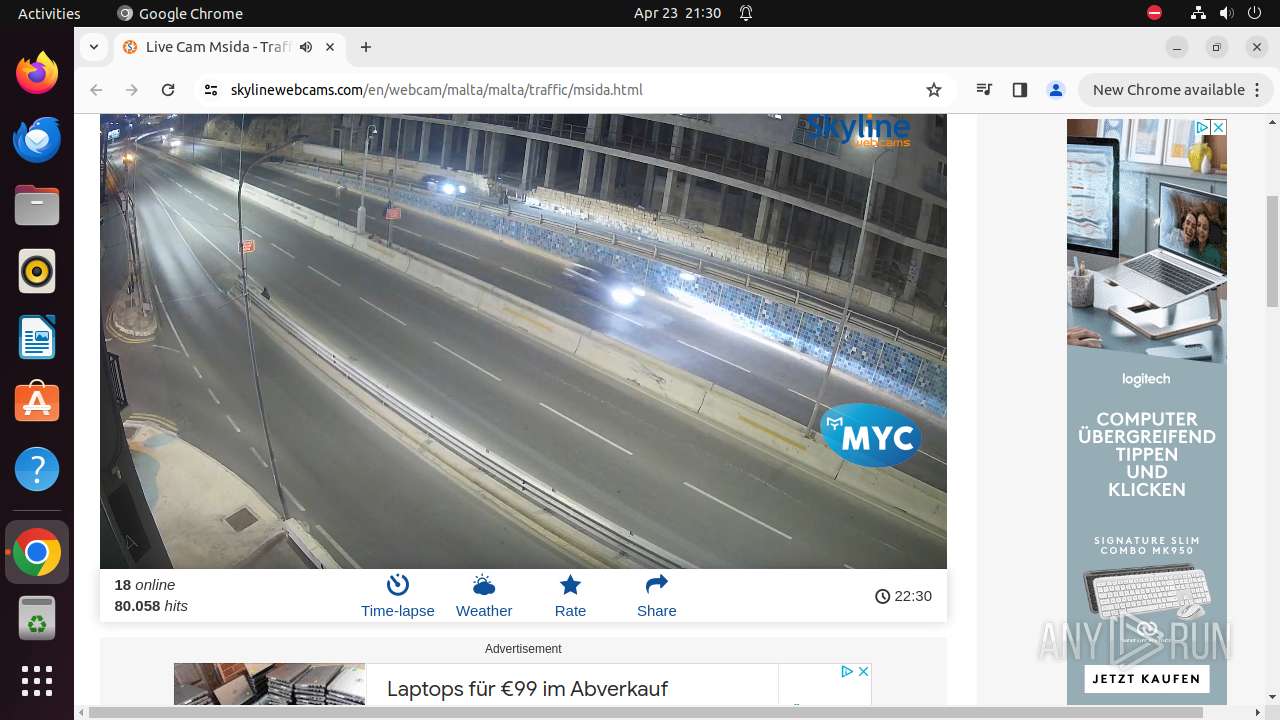Share the webcam
The image size is (1280, 720).
pos(657,596)
